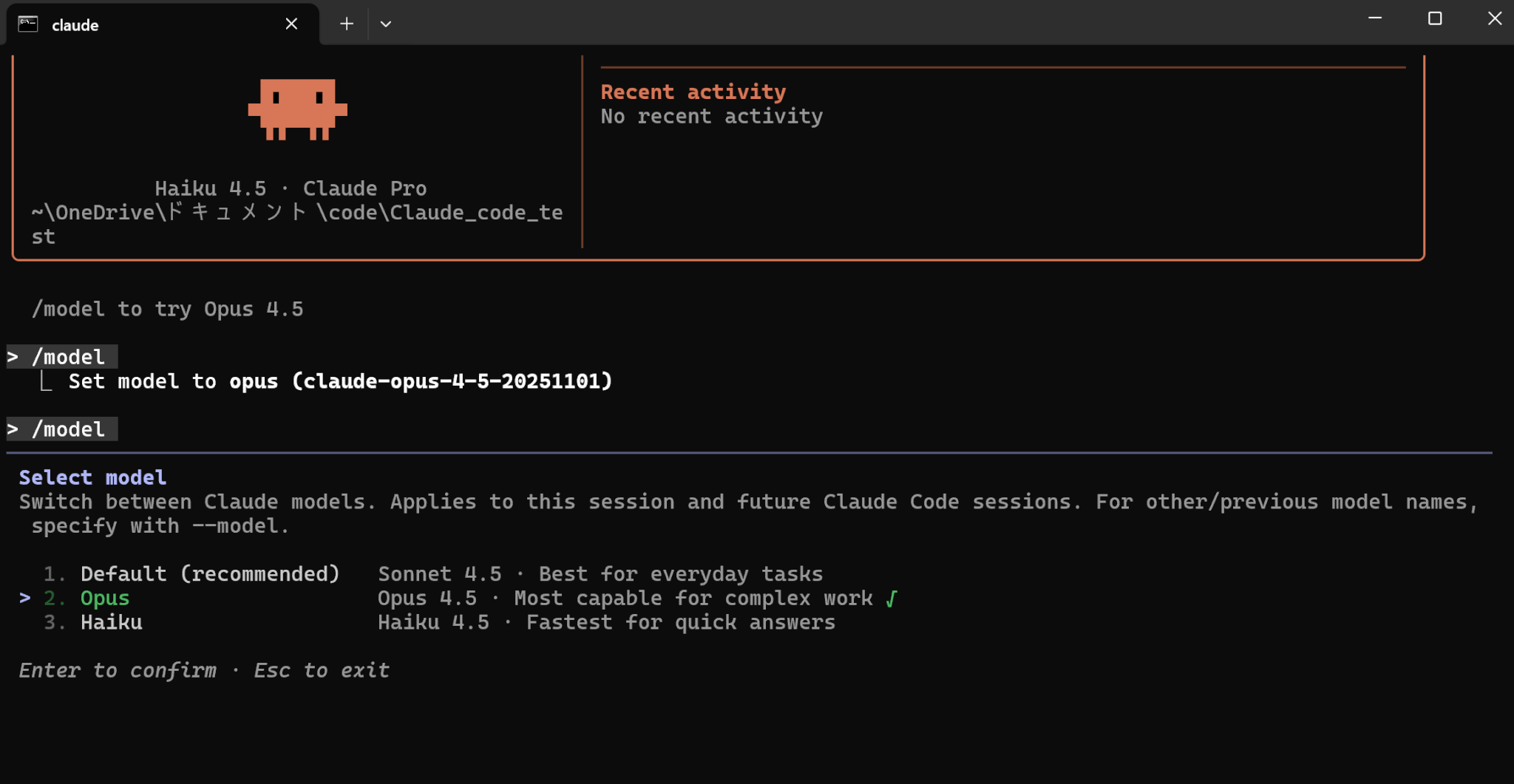This screenshot has height=784, width=1514.
Task: Click the first /model command entry
Action: (68, 357)
